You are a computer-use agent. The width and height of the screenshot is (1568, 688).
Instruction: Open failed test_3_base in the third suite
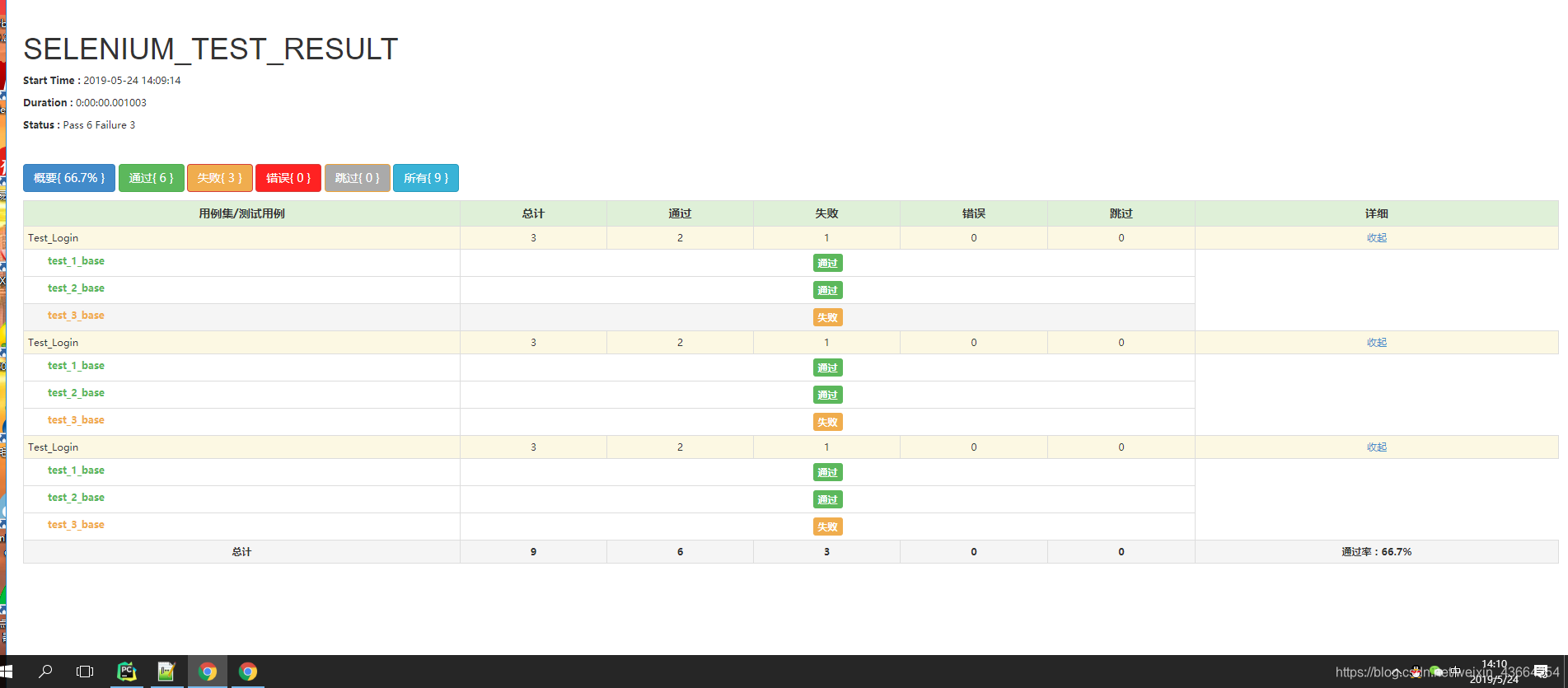(x=76, y=525)
